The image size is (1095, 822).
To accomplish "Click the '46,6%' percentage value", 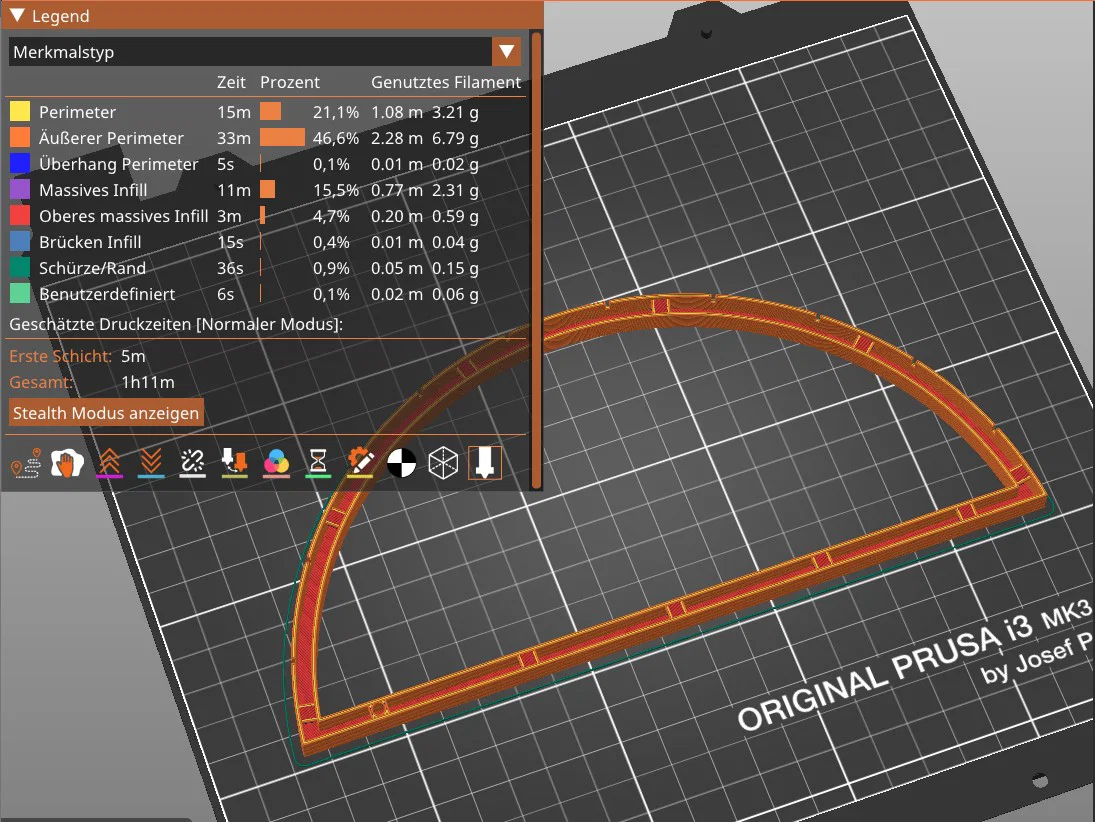I will click(336, 138).
